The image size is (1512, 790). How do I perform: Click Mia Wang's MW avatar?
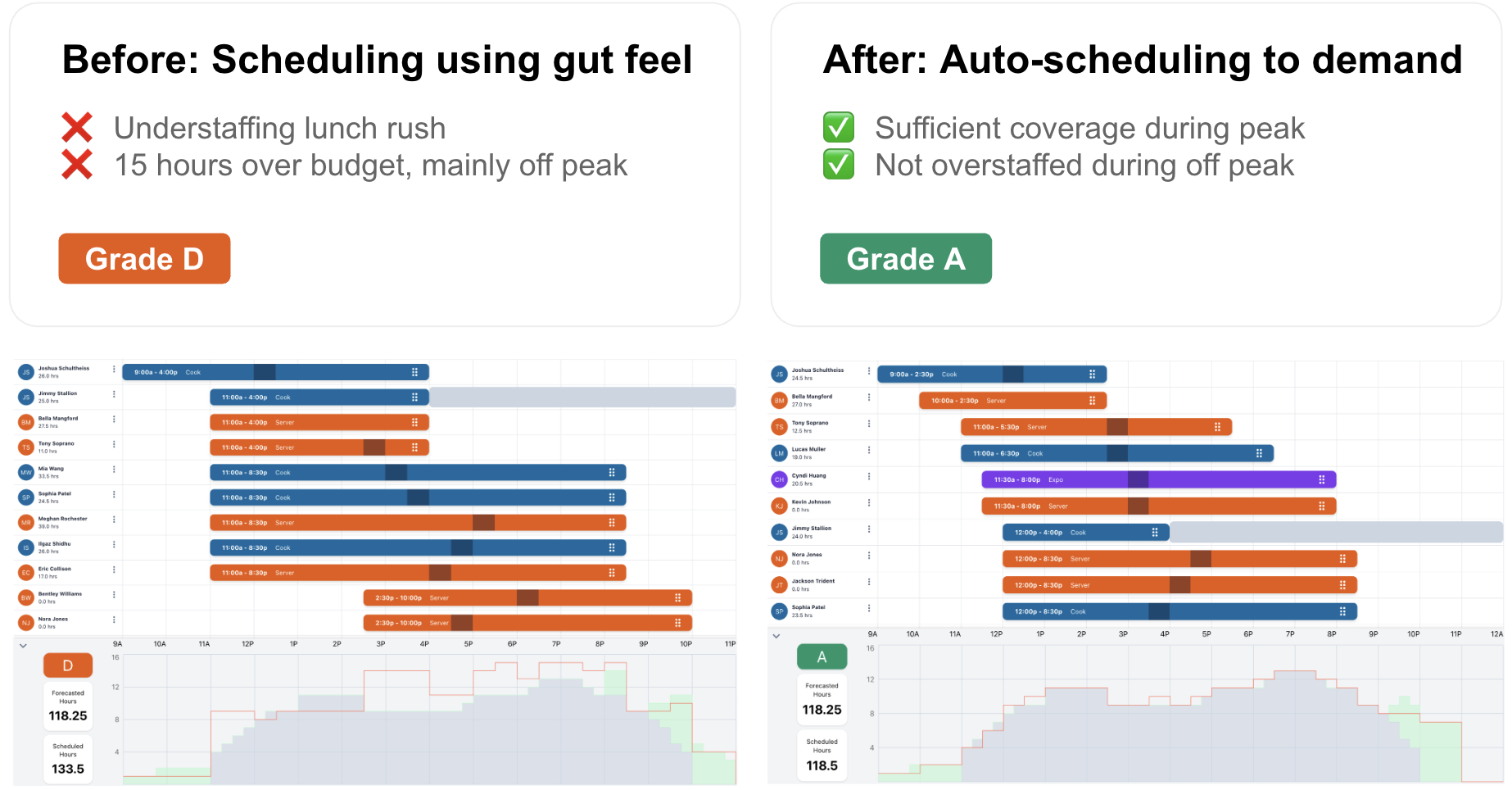click(x=26, y=473)
